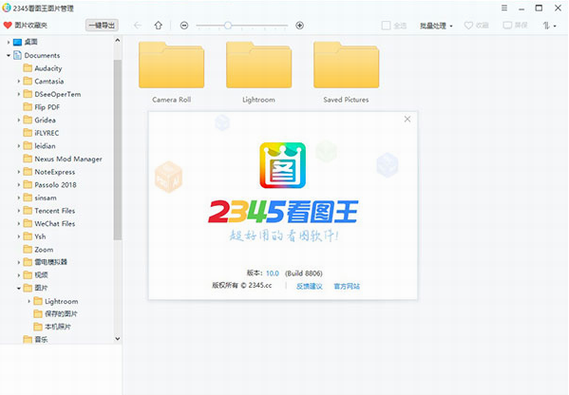The width and height of the screenshot is (569, 395).
Task: Select Ysh in the folder tree
Action: click(40, 236)
